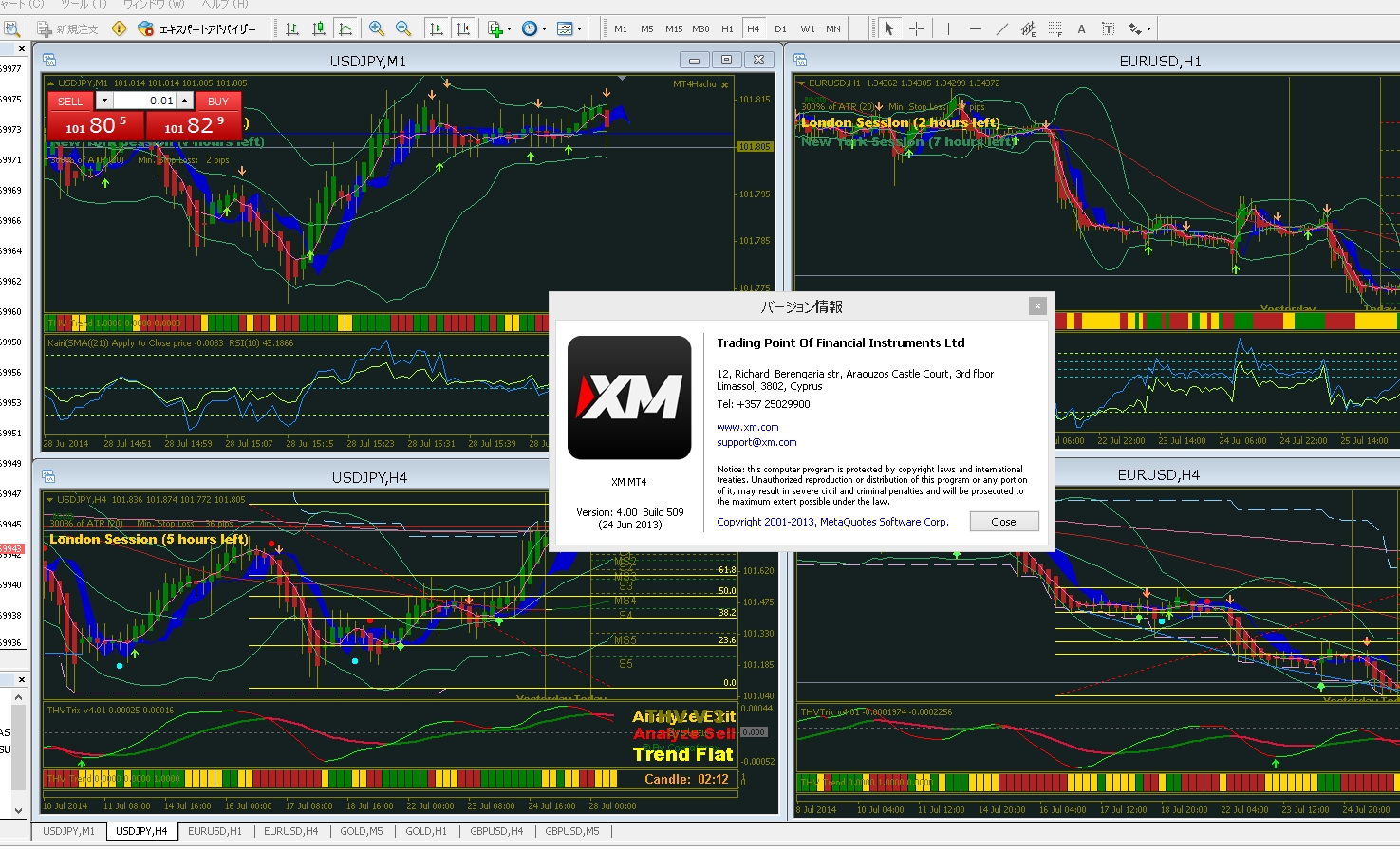The height and width of the screenshot is (850, 1400).
Task: Click Close button in version dialog
Action: (1004, 522)
